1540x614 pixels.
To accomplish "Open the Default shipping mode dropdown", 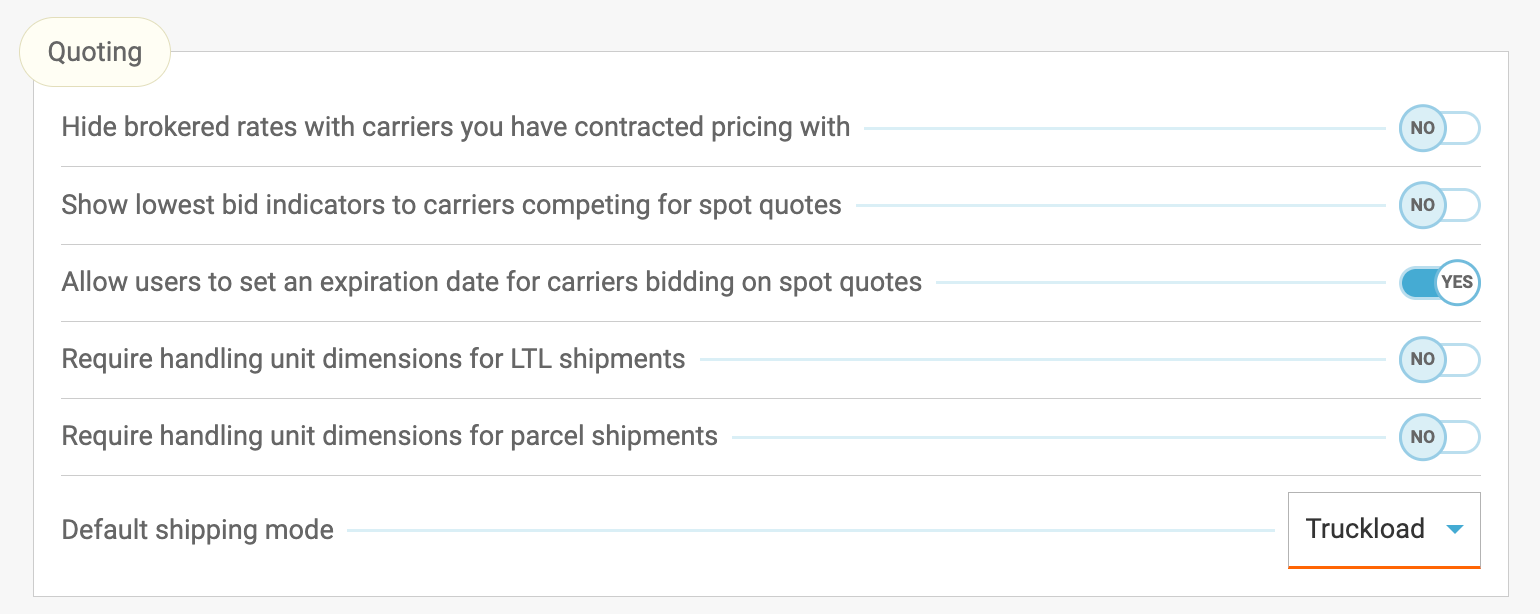I will click(1384, 530).
